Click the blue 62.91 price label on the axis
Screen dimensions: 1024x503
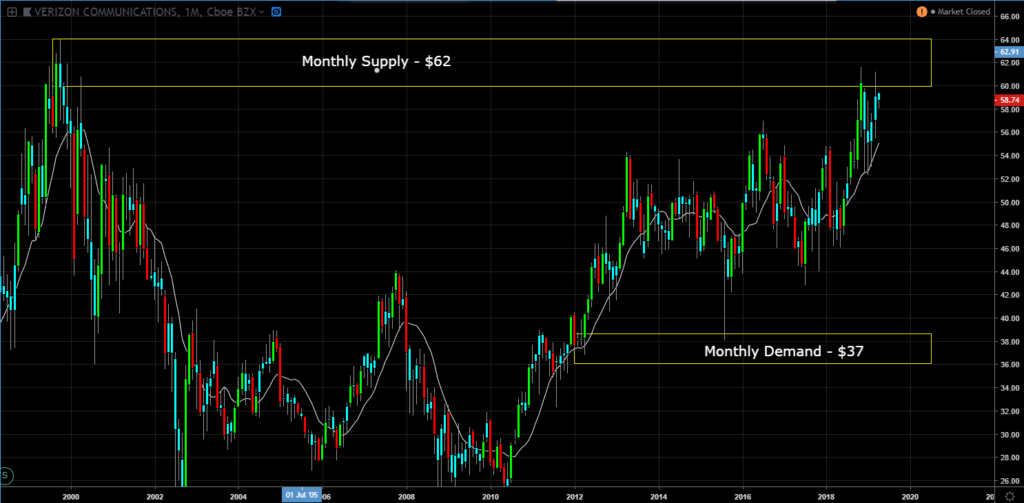click(x=1008, y=51)
